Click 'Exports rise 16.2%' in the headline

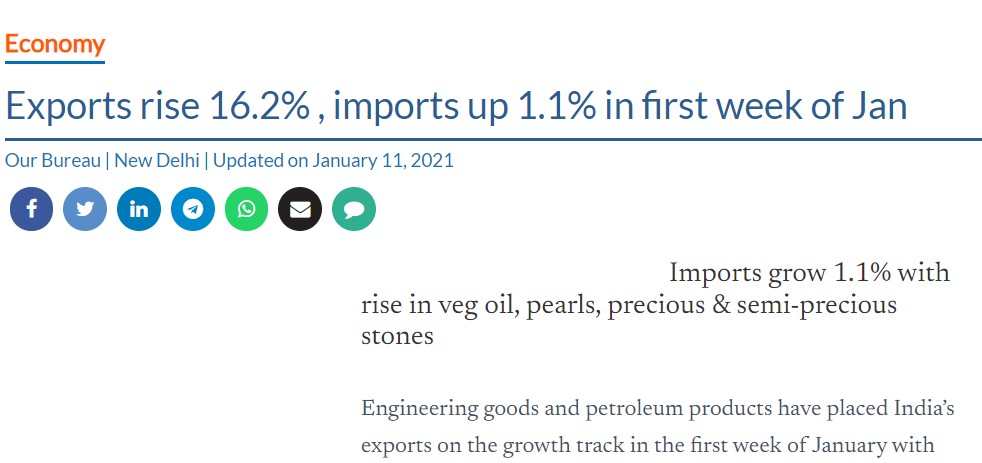tap(157, 106)
